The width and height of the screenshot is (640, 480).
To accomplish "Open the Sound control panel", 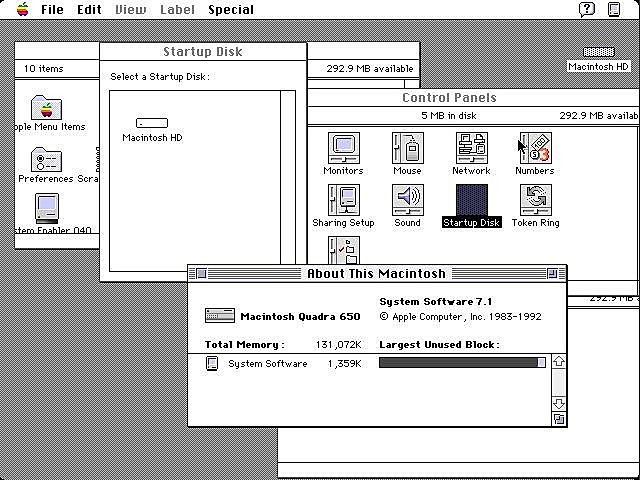I will [x=407, y=200].
